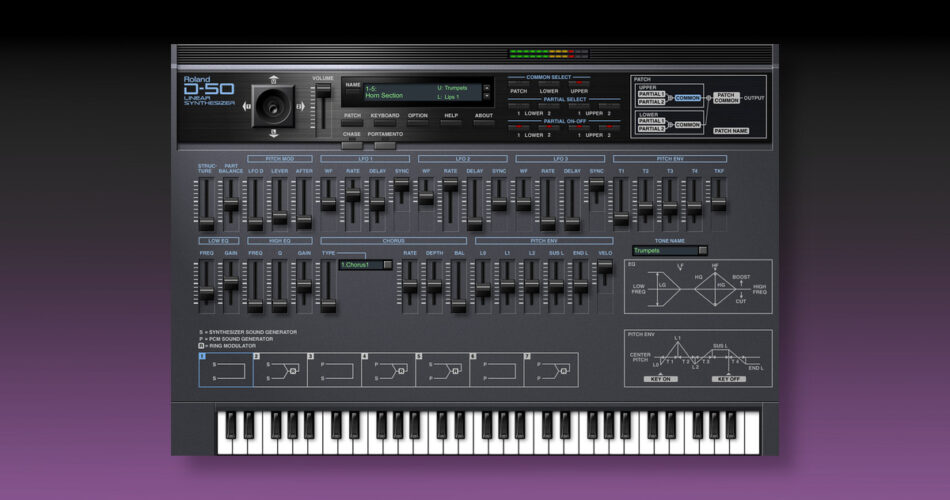This screenshot has width=950, height=500.
Task: Toggle the Chase button
Action: coord(352,143)
